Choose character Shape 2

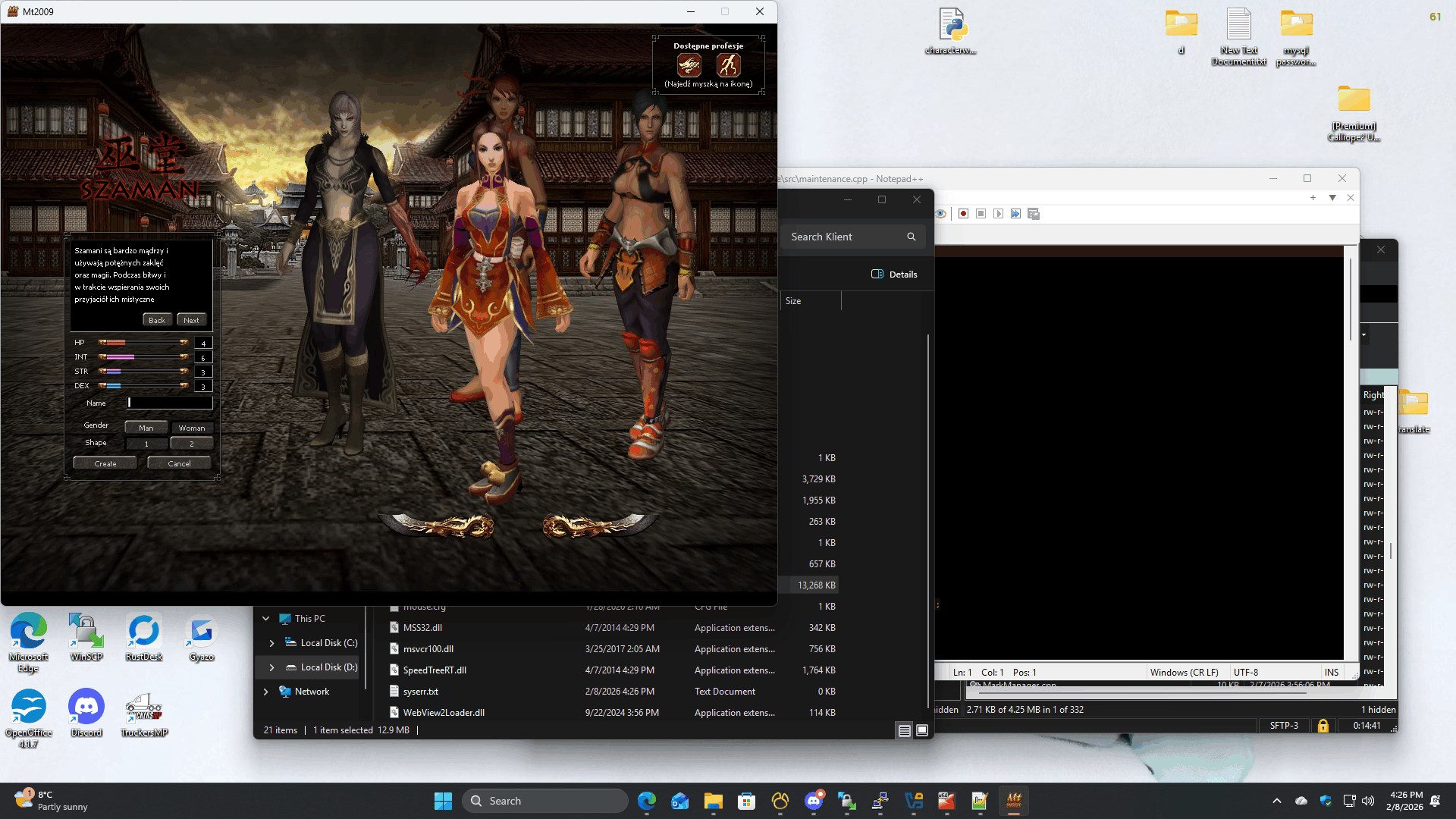pyautogui.click(x=191, y=444)
